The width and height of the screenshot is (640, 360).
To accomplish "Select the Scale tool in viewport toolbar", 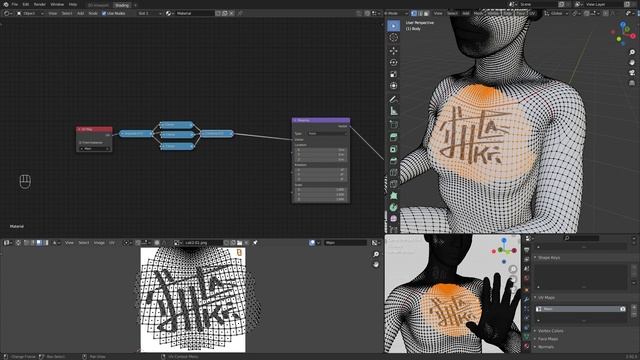I will pyautogui.click(x=393, y=74).
